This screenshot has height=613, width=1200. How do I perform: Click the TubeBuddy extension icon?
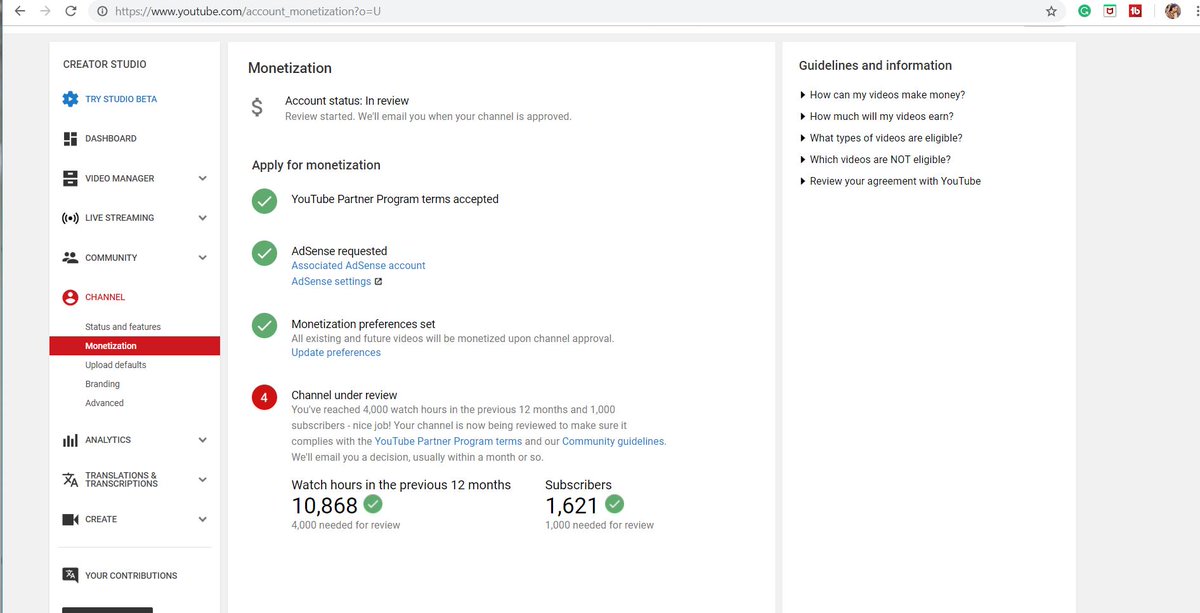[x=1135, y=11]
